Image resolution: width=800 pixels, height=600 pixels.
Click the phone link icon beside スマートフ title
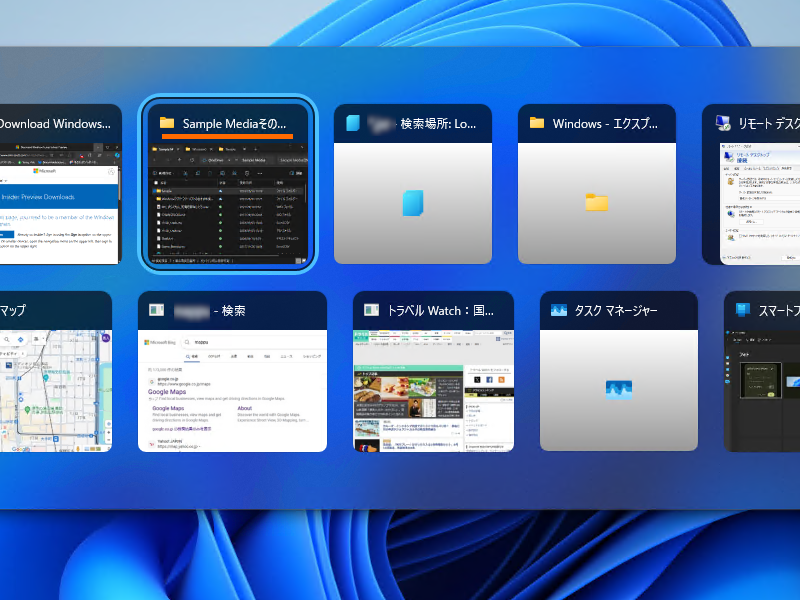pyautogui.click(x=742, y=310)
